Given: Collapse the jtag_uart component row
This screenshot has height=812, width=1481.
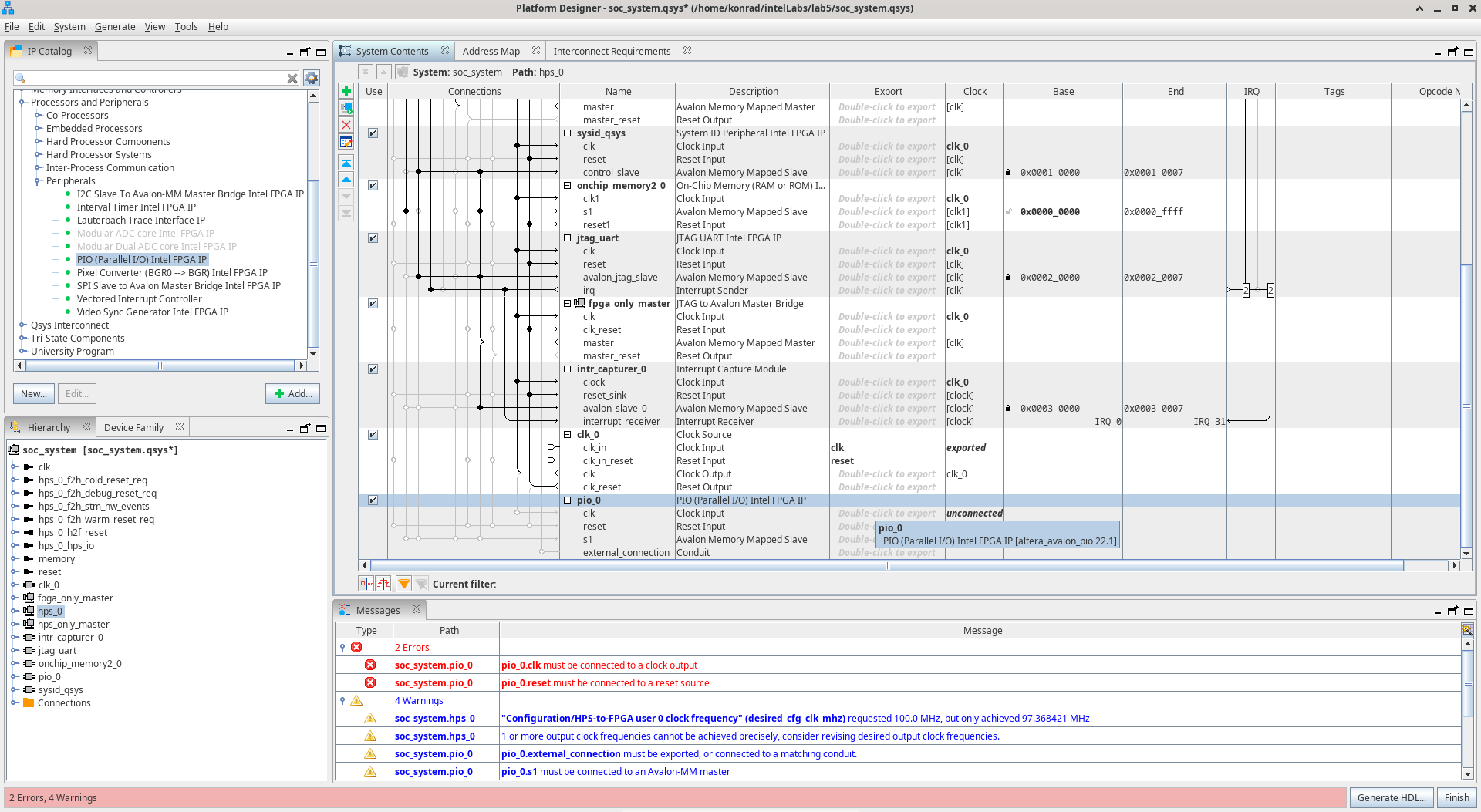Looking at the screenshot, I should [x=568, y=238].
